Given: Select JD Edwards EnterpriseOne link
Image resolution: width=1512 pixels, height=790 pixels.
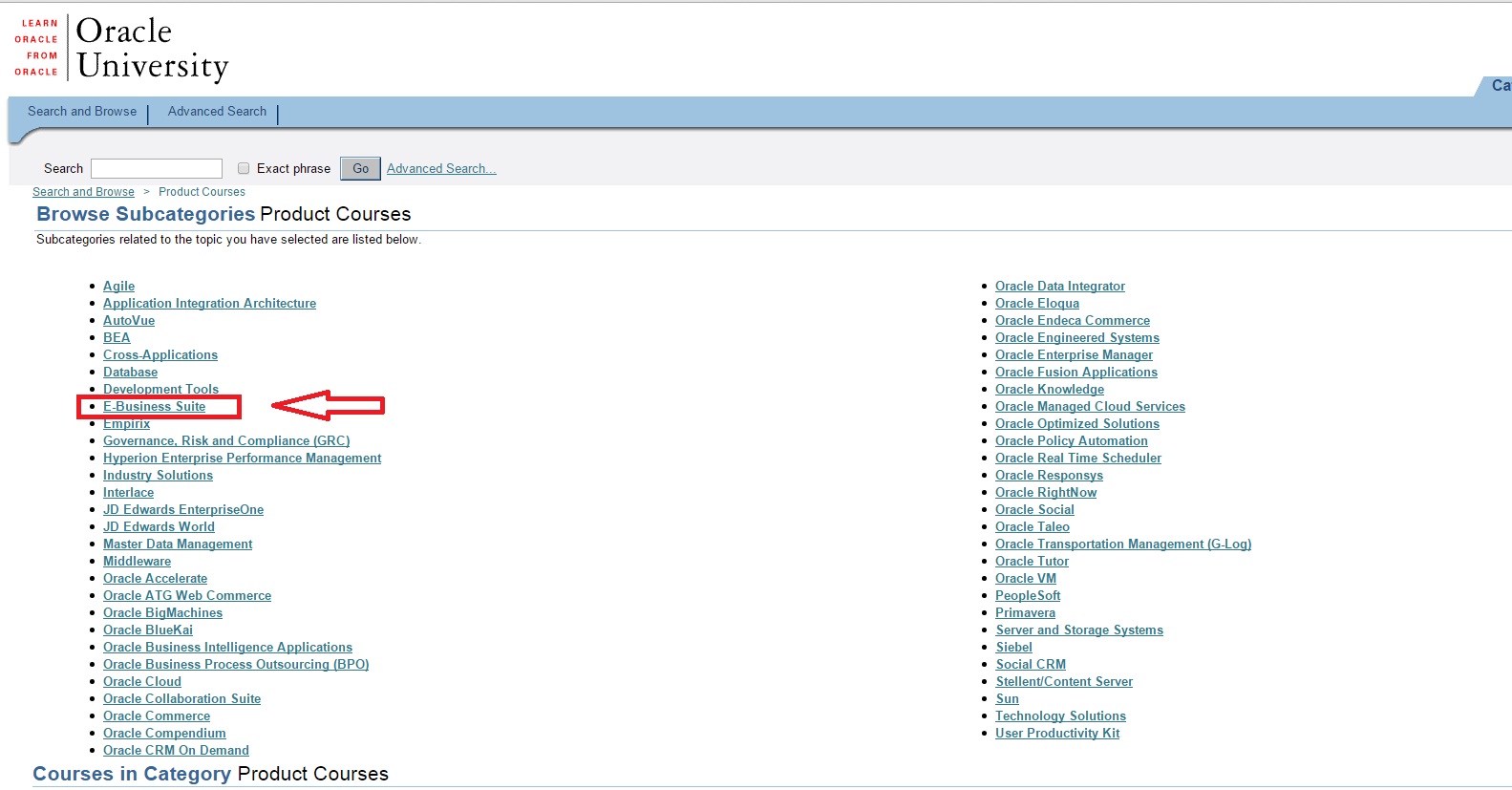Looking at the screenshot, I should pyautogui.click(x=183, y=510).
